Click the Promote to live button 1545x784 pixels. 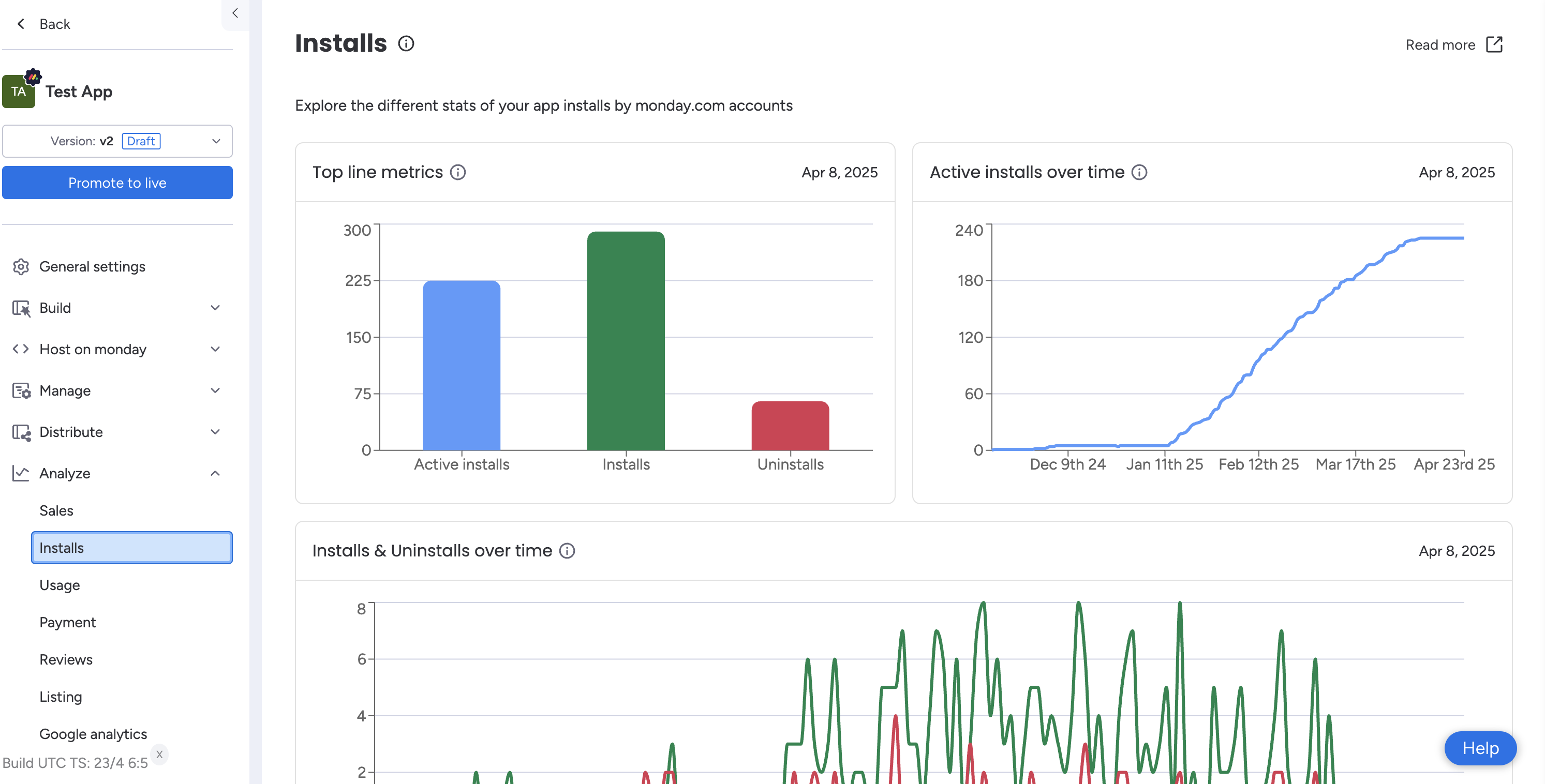point(117,183)
